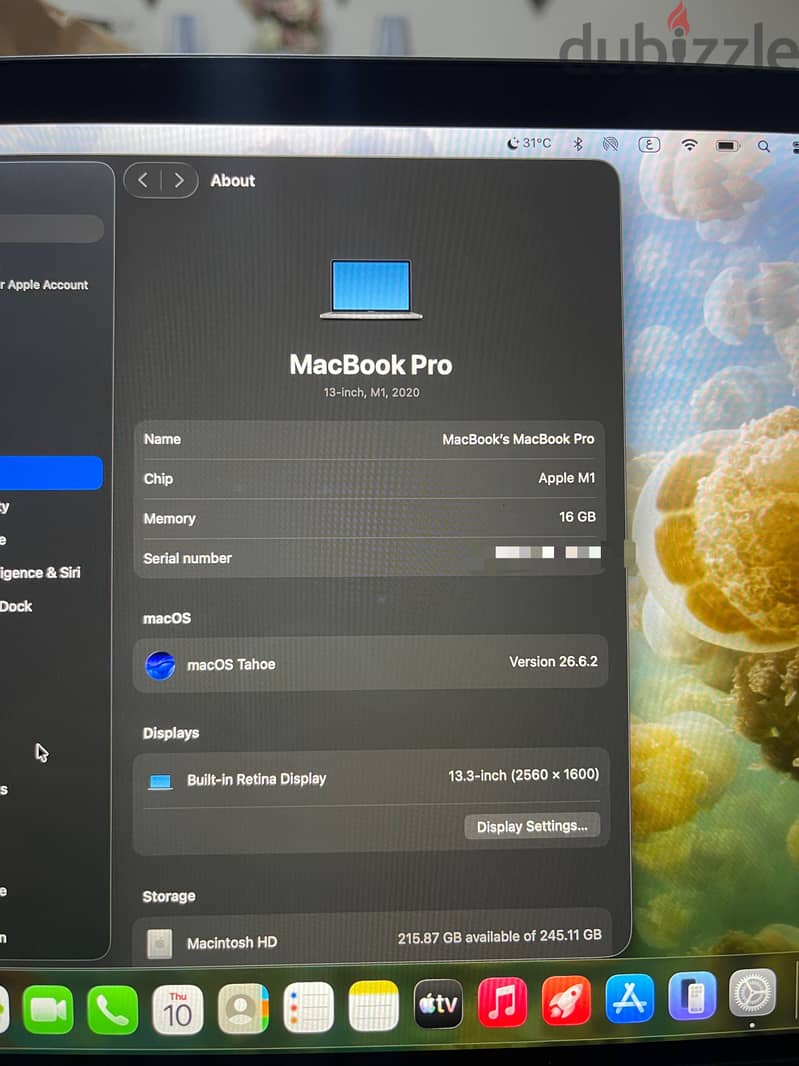Viewport: 799px width, 1066px height.
Task: Open Spotlight search magnifier
Action: (x=764, y=146)
